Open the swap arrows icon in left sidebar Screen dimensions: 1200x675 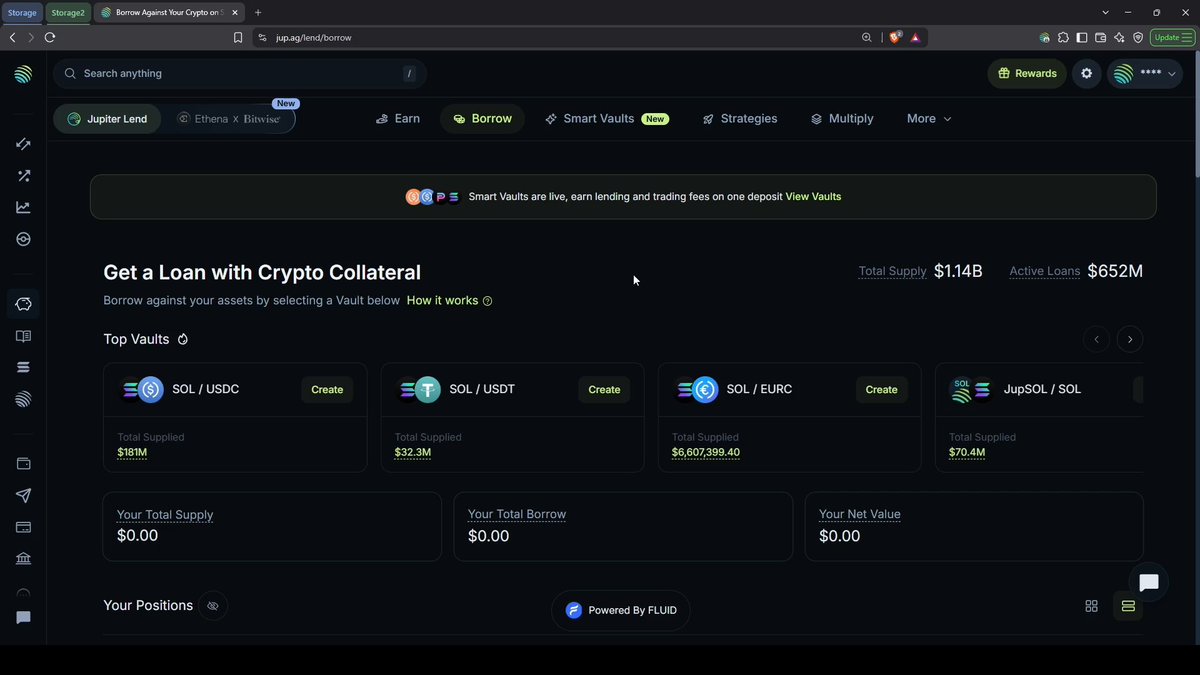coord(23,144)
